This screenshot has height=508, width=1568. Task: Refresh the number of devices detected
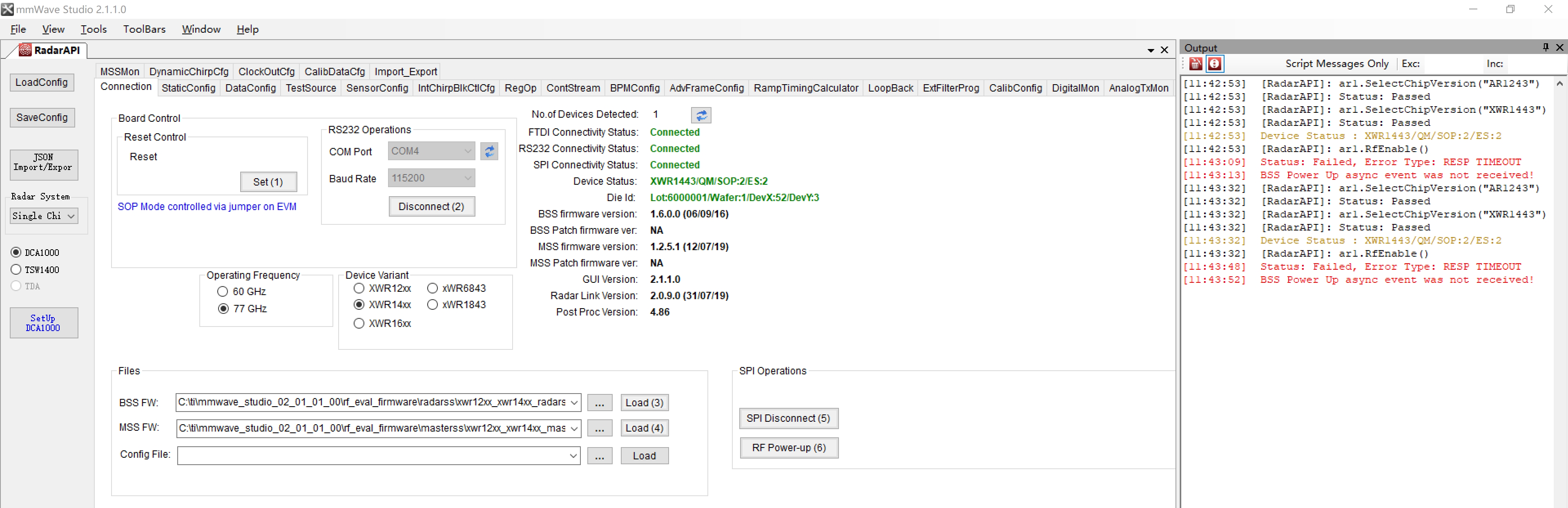coord(700,115)
